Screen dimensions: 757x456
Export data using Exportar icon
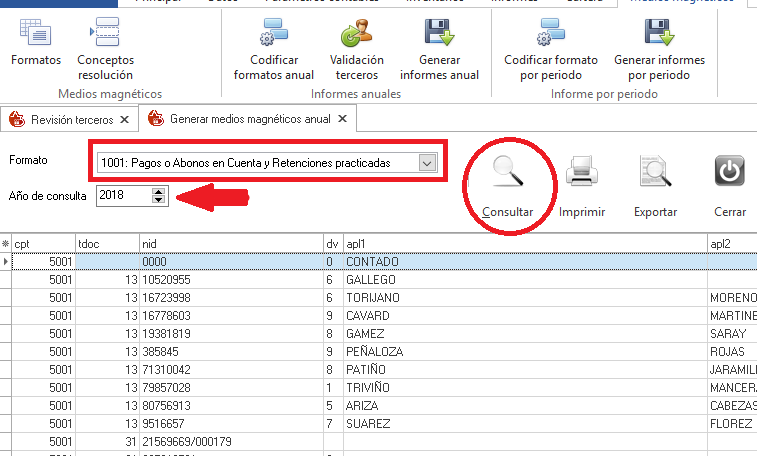(x=655, y=185)
